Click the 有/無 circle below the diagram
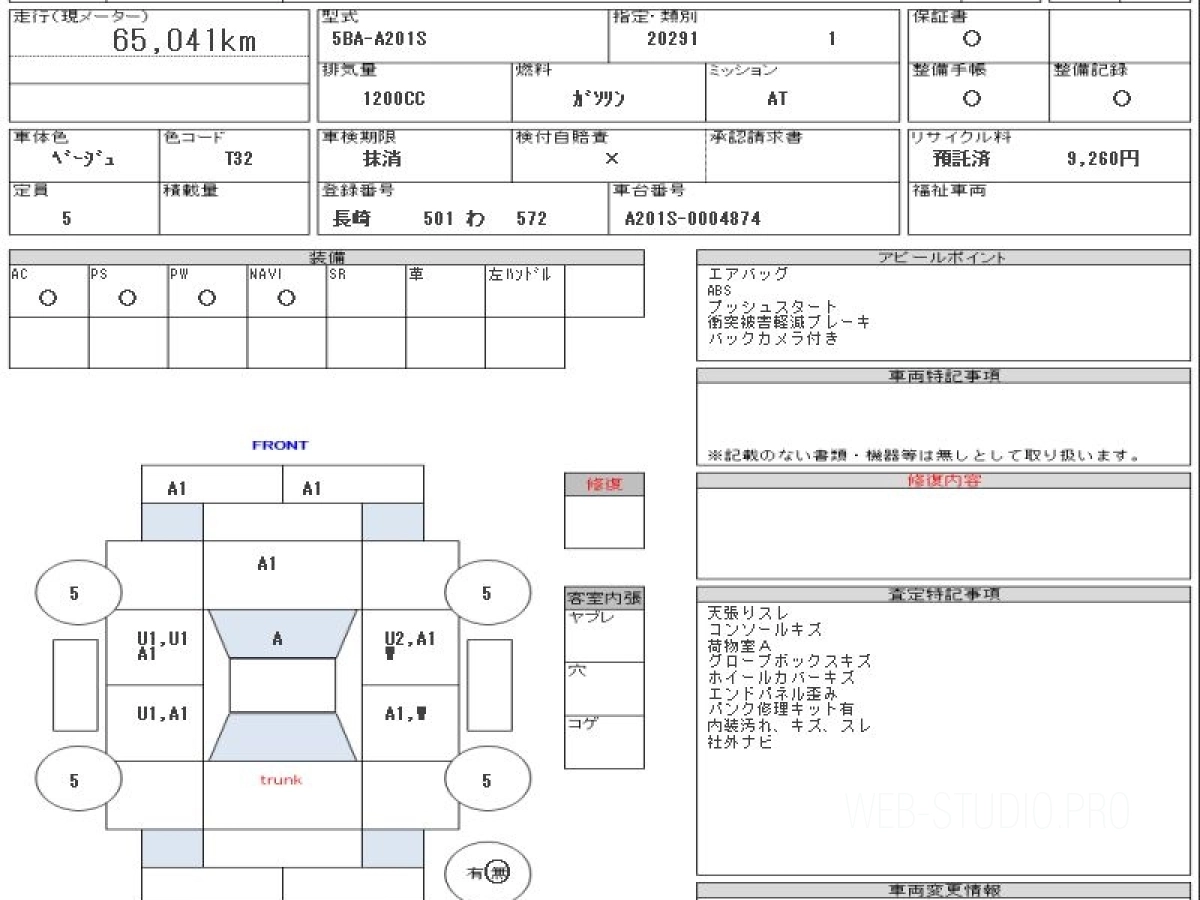Viewport: 1200px width, 900px height. 487,873
